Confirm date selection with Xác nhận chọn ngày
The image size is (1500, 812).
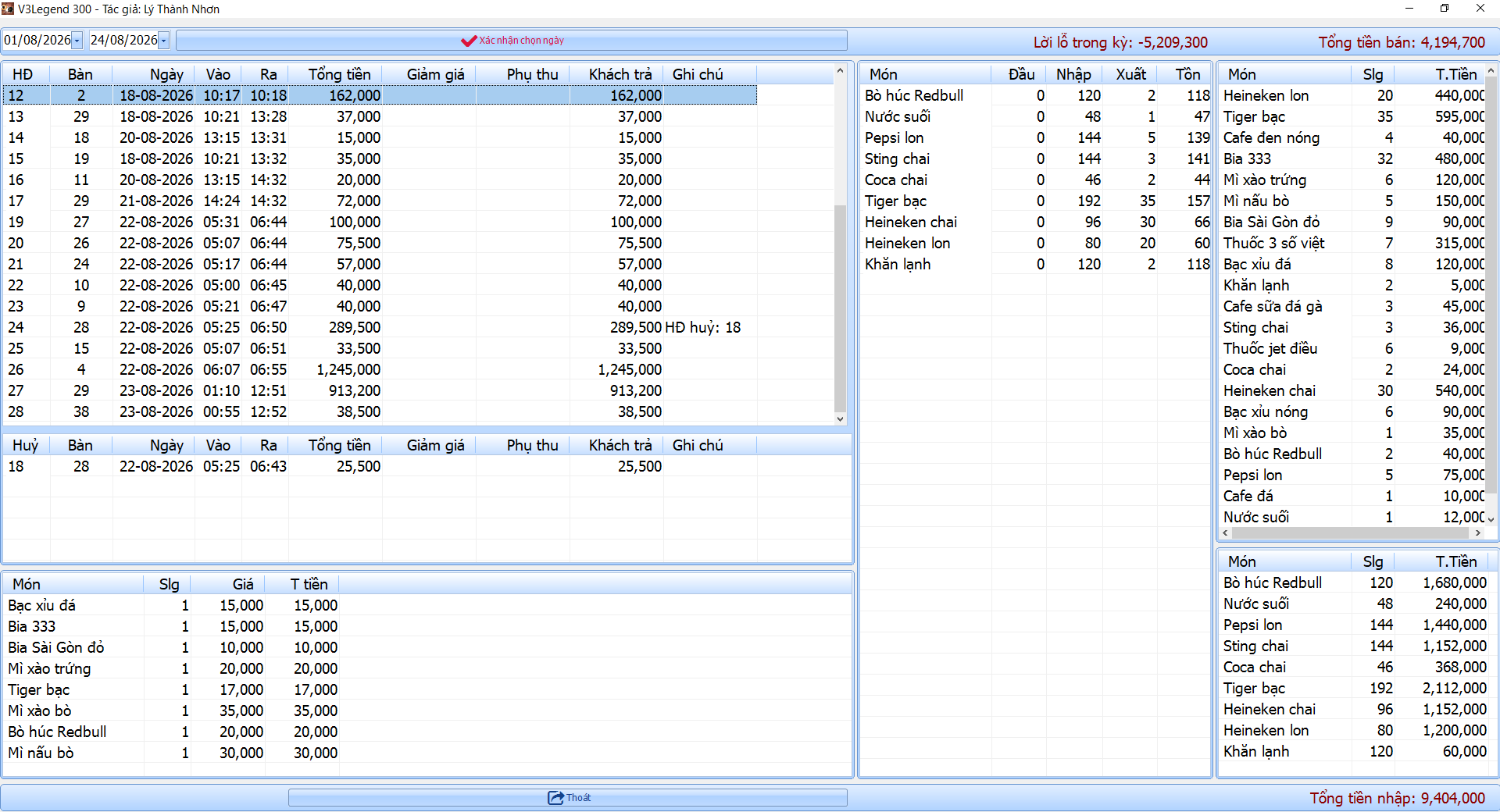[512, 41]
